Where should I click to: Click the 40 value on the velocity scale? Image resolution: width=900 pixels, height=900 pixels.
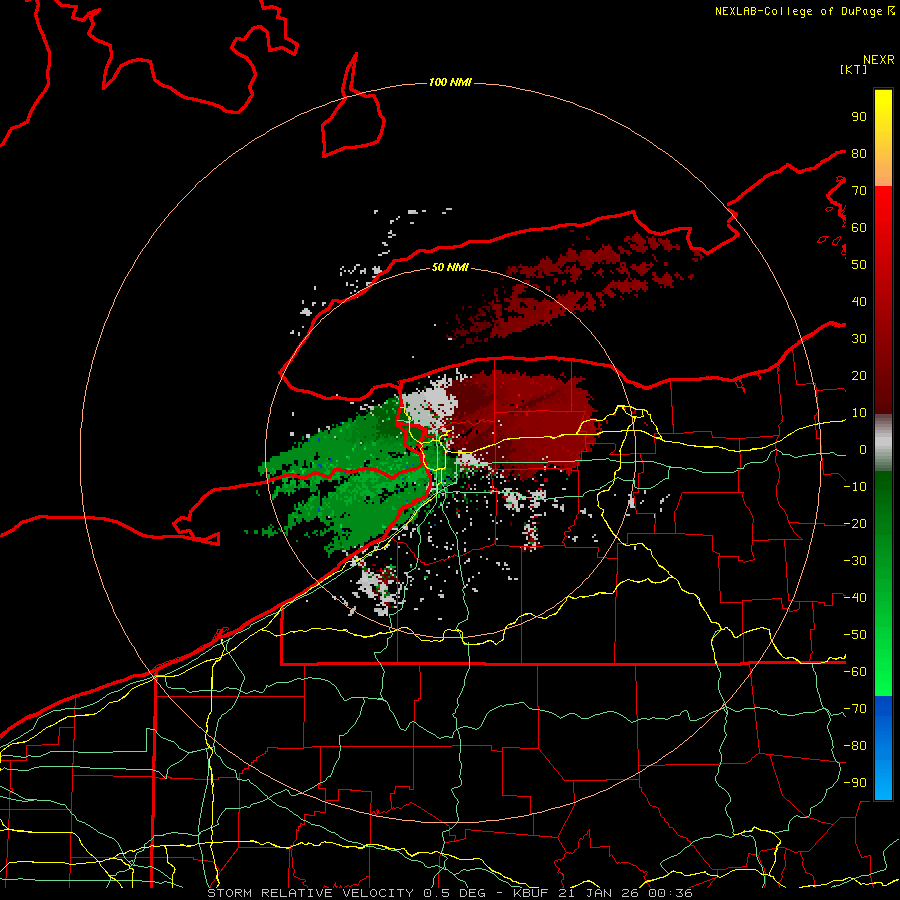859,302
